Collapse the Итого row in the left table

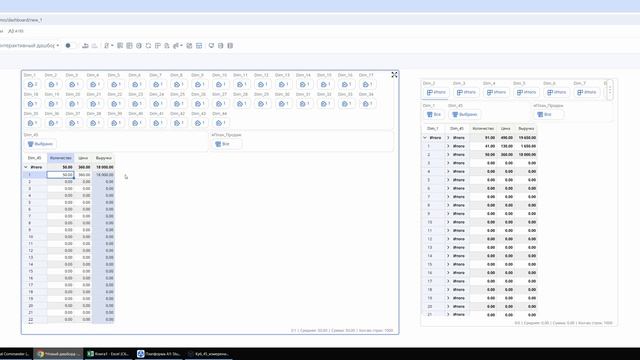point(26,167)
